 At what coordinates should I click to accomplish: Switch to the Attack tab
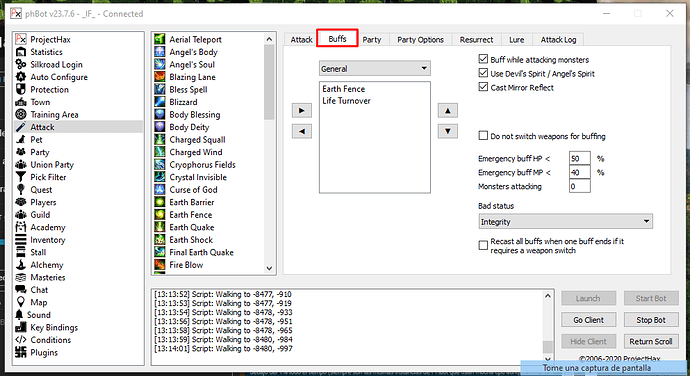tap(301, 40)
